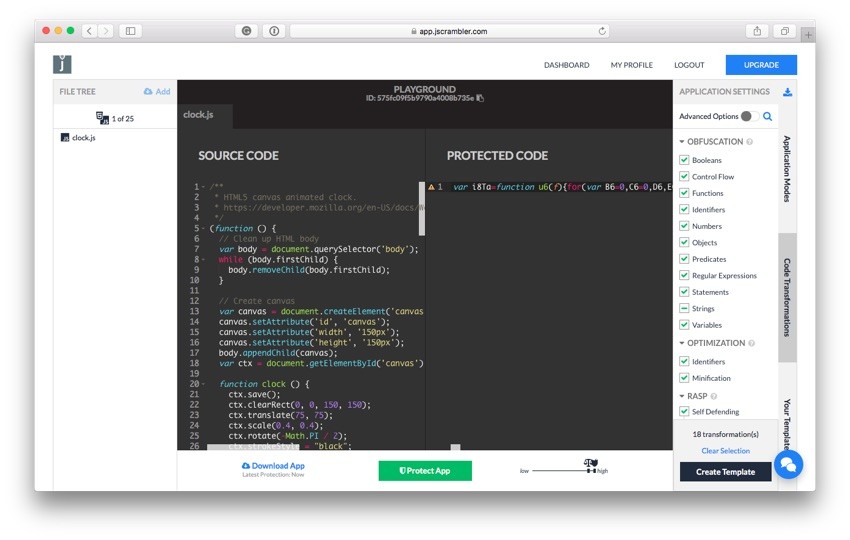The image size is (850, 540).
Task: Click the Safari forward arrow
Action: point(106,31)
